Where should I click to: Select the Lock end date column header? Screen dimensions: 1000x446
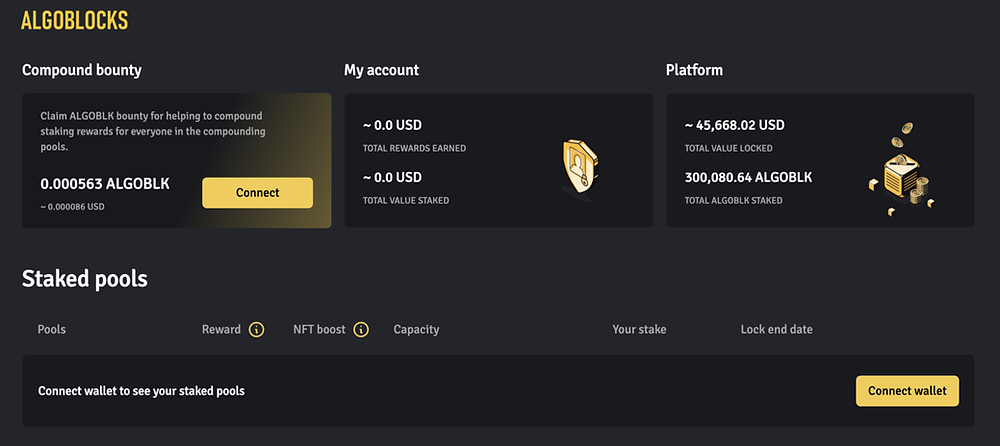click(776, 330)
